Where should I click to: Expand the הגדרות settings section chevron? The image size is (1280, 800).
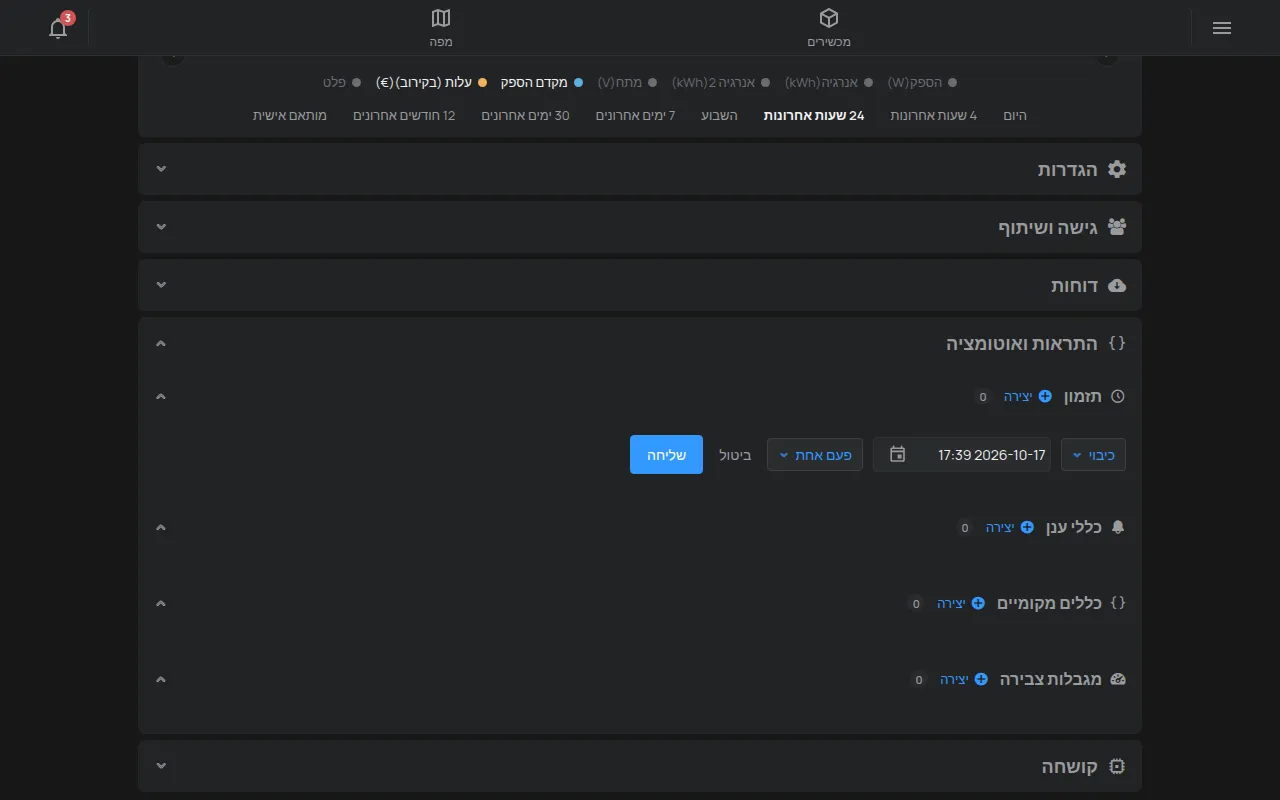pyautogui.click(x=161, y=169)
